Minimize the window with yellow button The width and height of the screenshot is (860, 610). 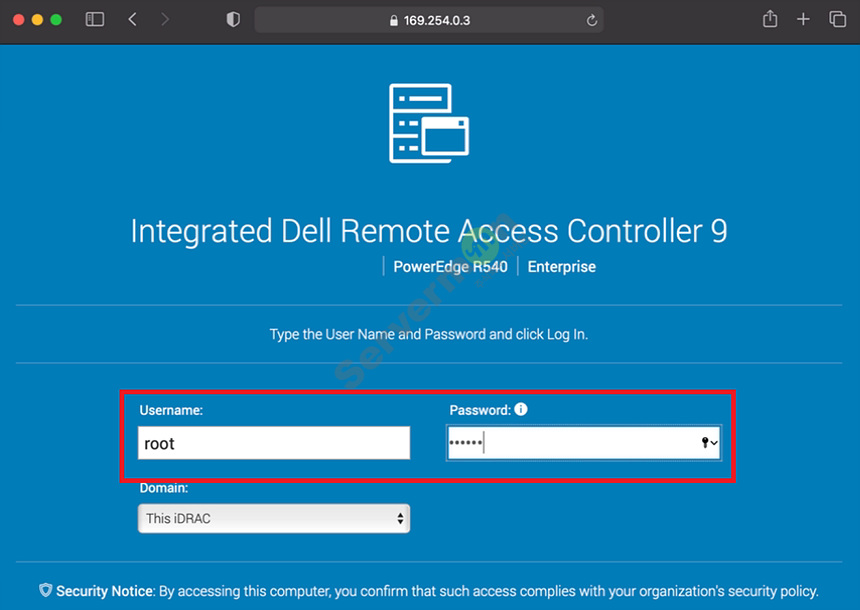(37, 20)
